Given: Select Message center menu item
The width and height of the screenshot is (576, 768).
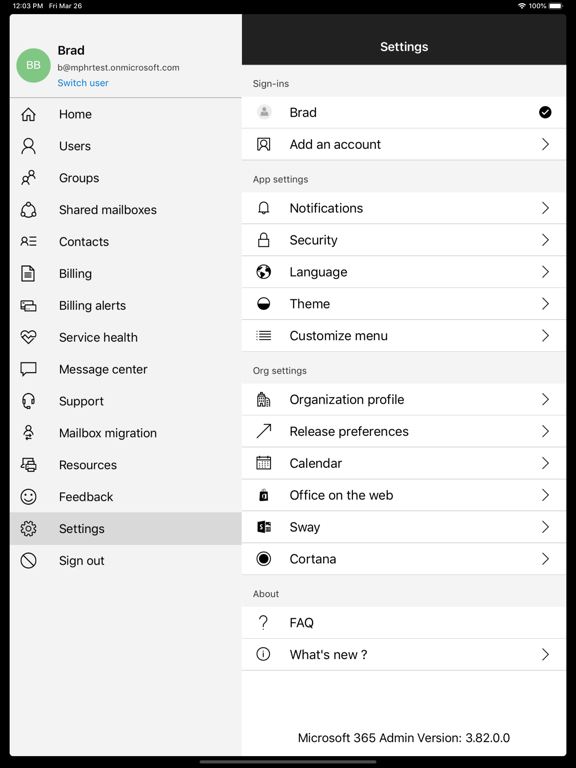Looking at the screenshot, I should click(x=125, y=369).
